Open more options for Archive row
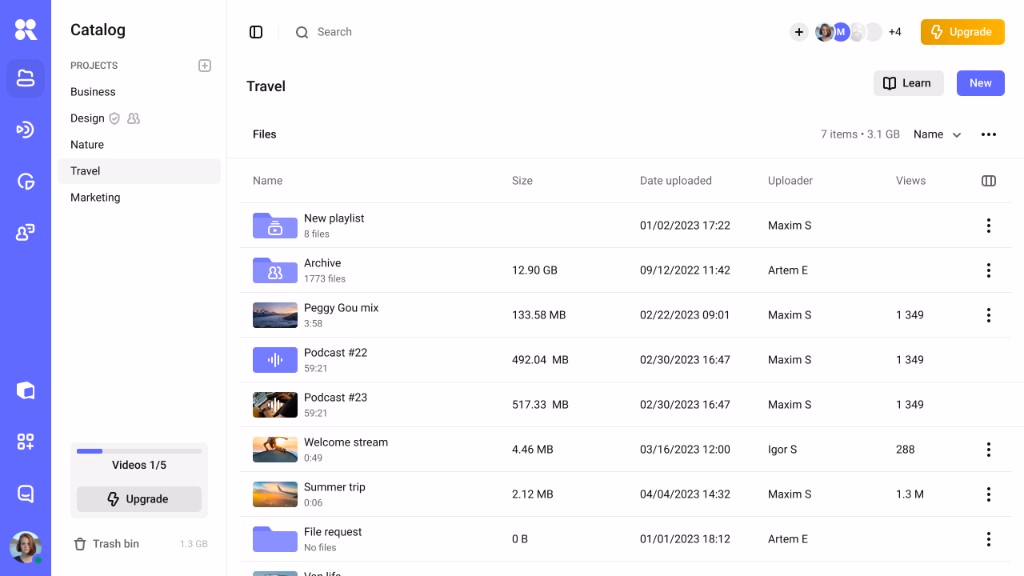1024x576 pixels. [989, 270]
